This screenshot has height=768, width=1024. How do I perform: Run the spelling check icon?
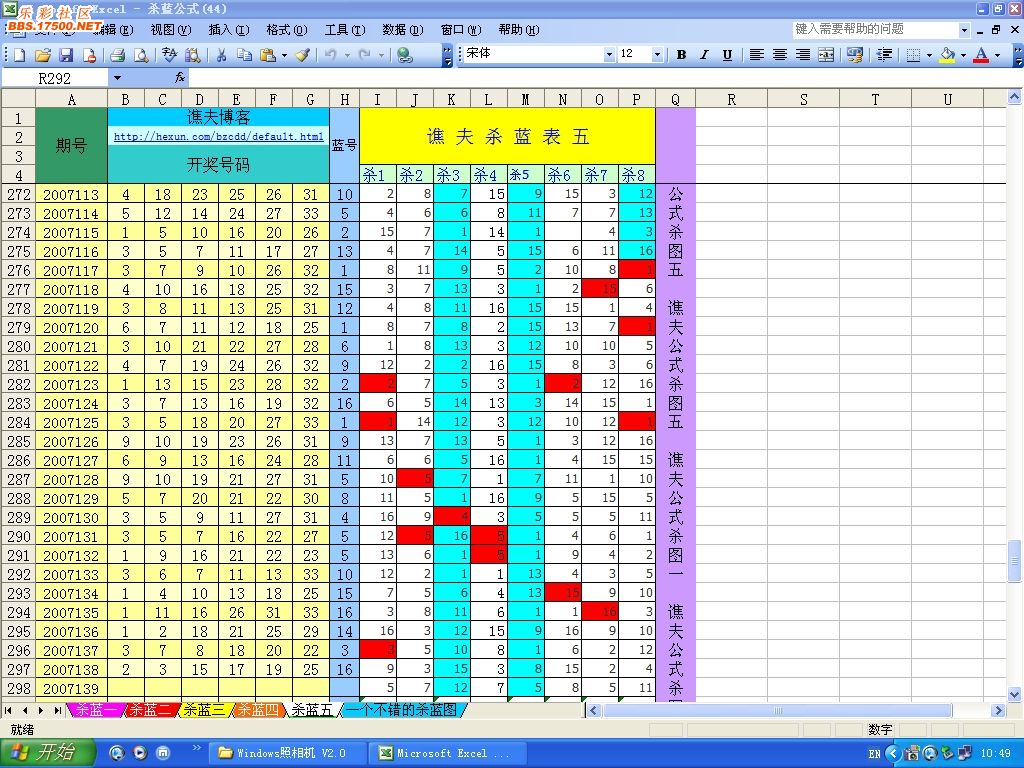[169, 56]
